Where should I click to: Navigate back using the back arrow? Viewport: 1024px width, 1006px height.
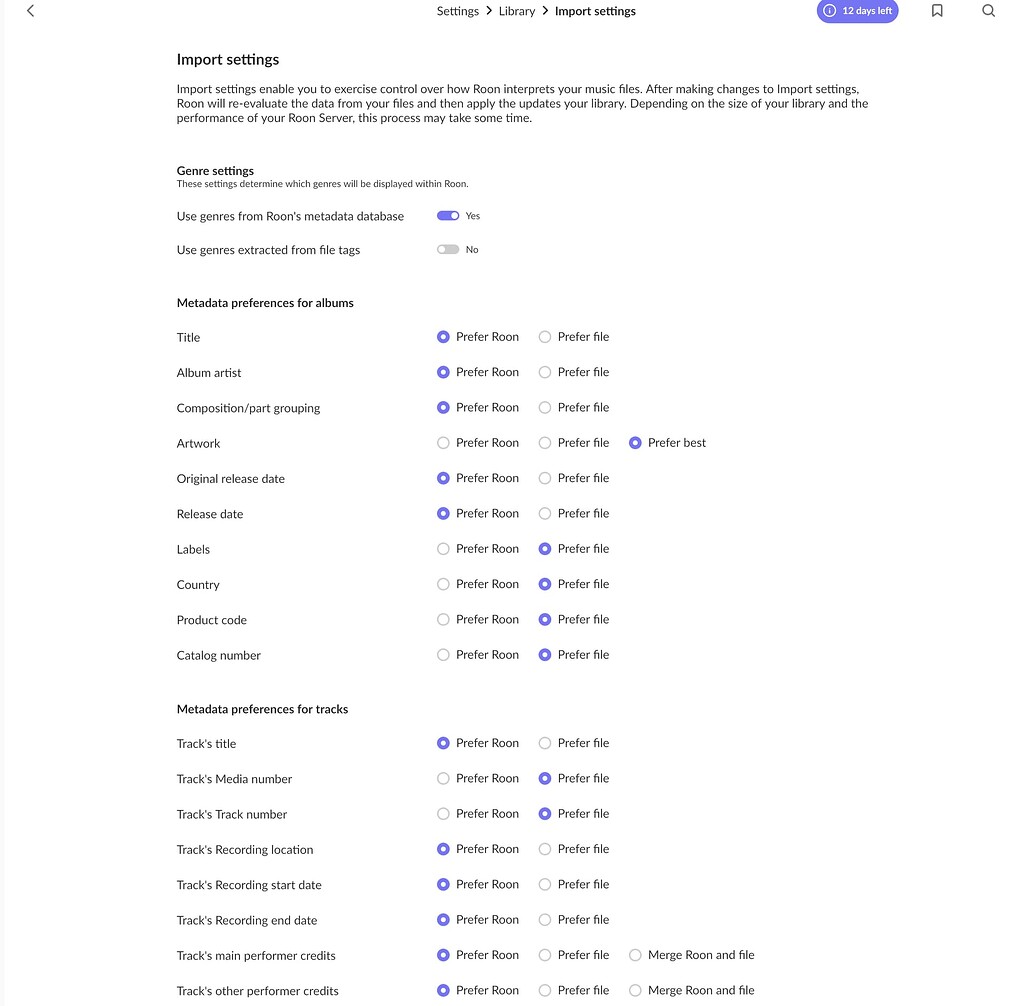[x=30, y=10]
